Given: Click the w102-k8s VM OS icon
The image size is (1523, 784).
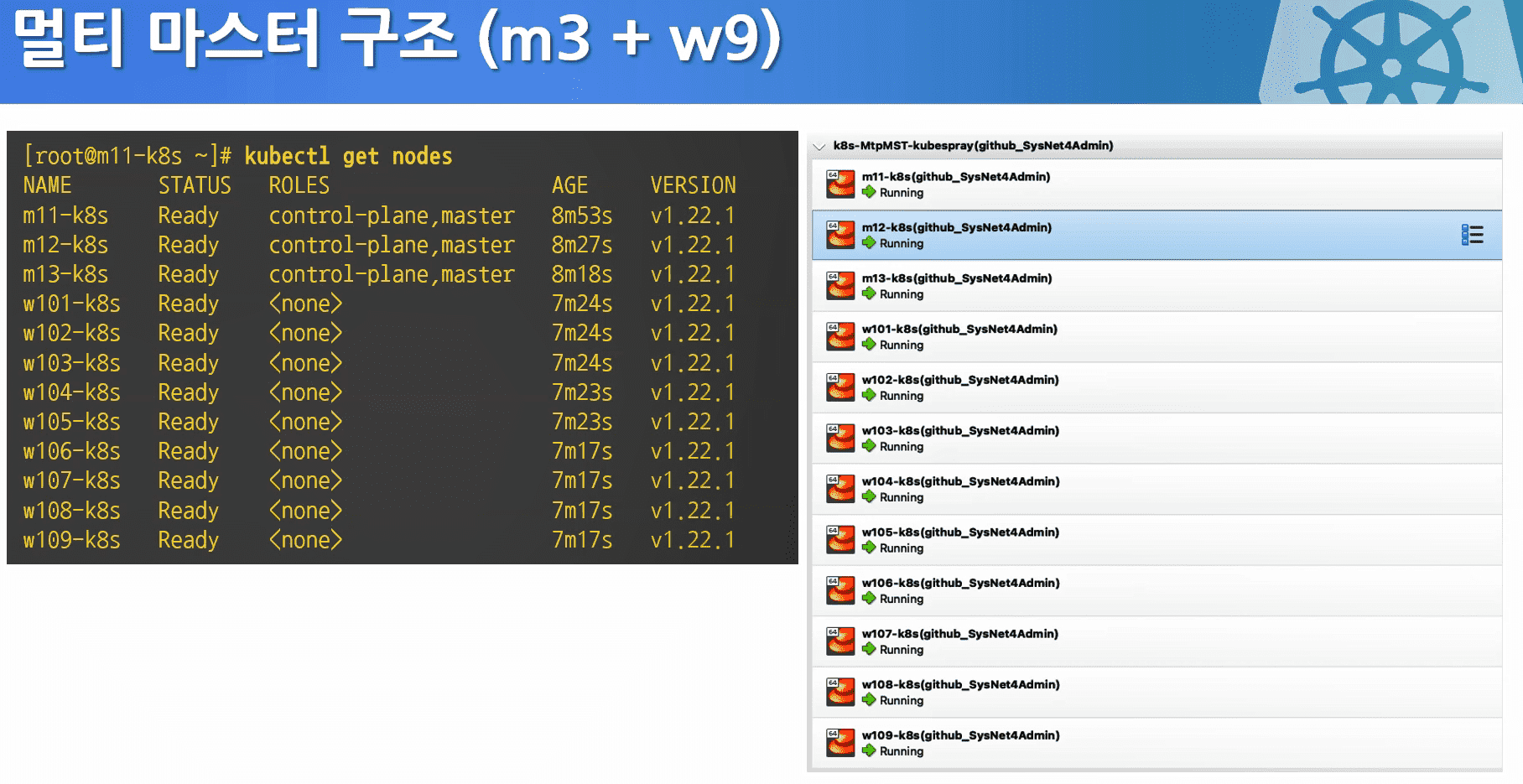Looking at the screenshot, I should coord(840,387).
